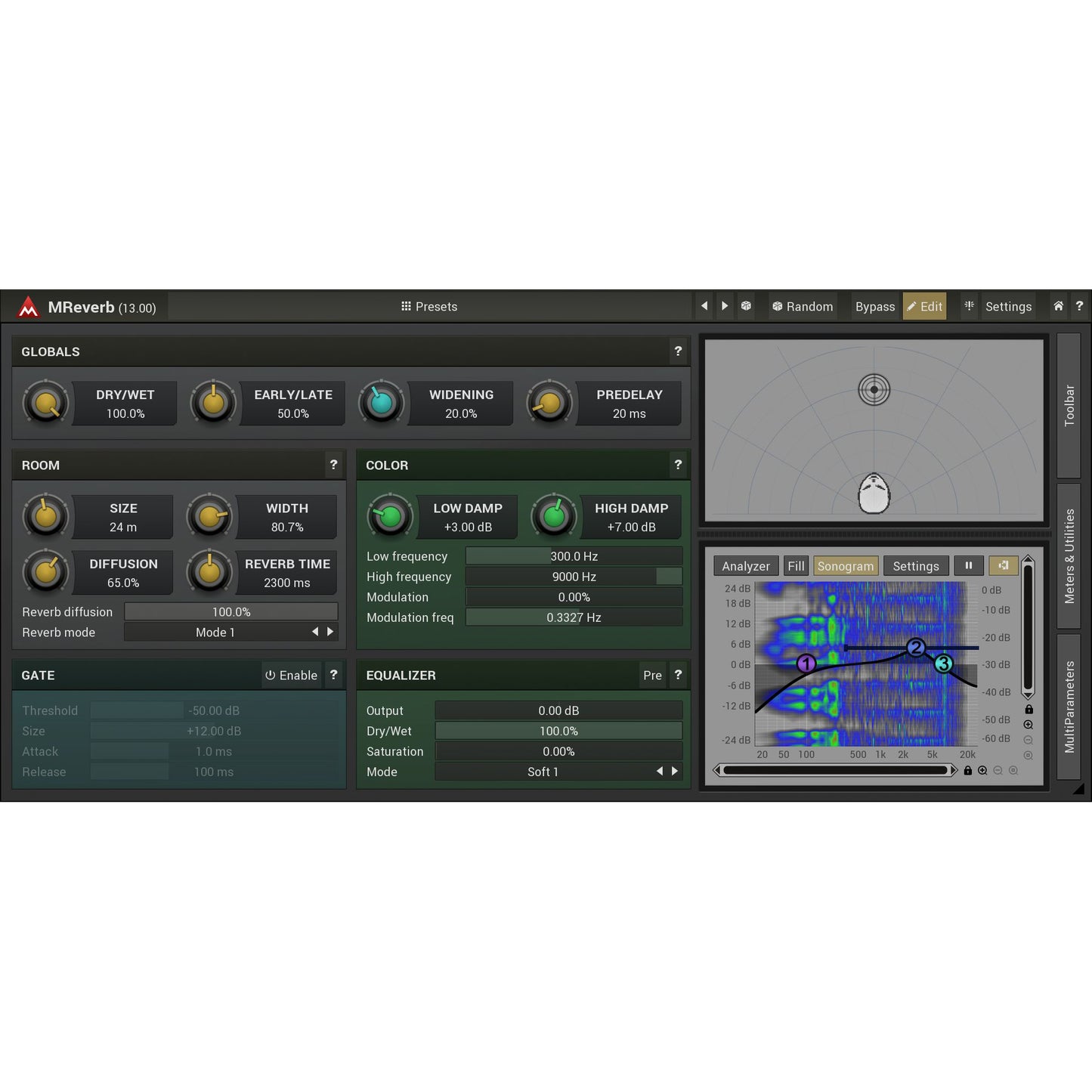
Task: Pause the sonogram analyzer display
Action: (x=970, y=565)
